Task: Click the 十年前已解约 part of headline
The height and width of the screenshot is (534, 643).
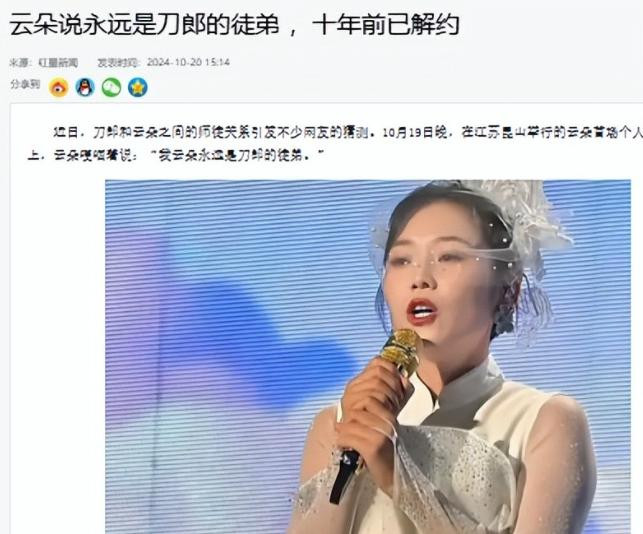Action: point(385,25)
